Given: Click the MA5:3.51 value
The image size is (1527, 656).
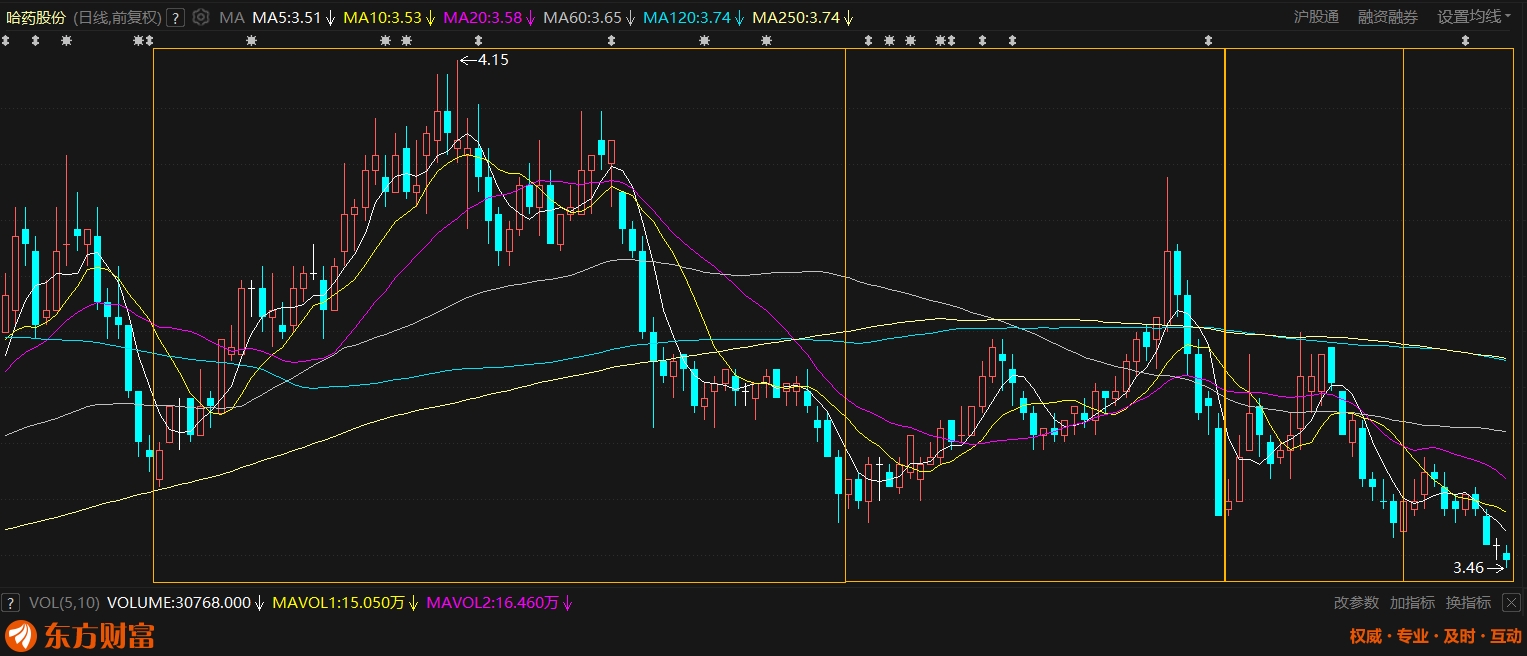Looking at the screenshot, I should point(286,17).
